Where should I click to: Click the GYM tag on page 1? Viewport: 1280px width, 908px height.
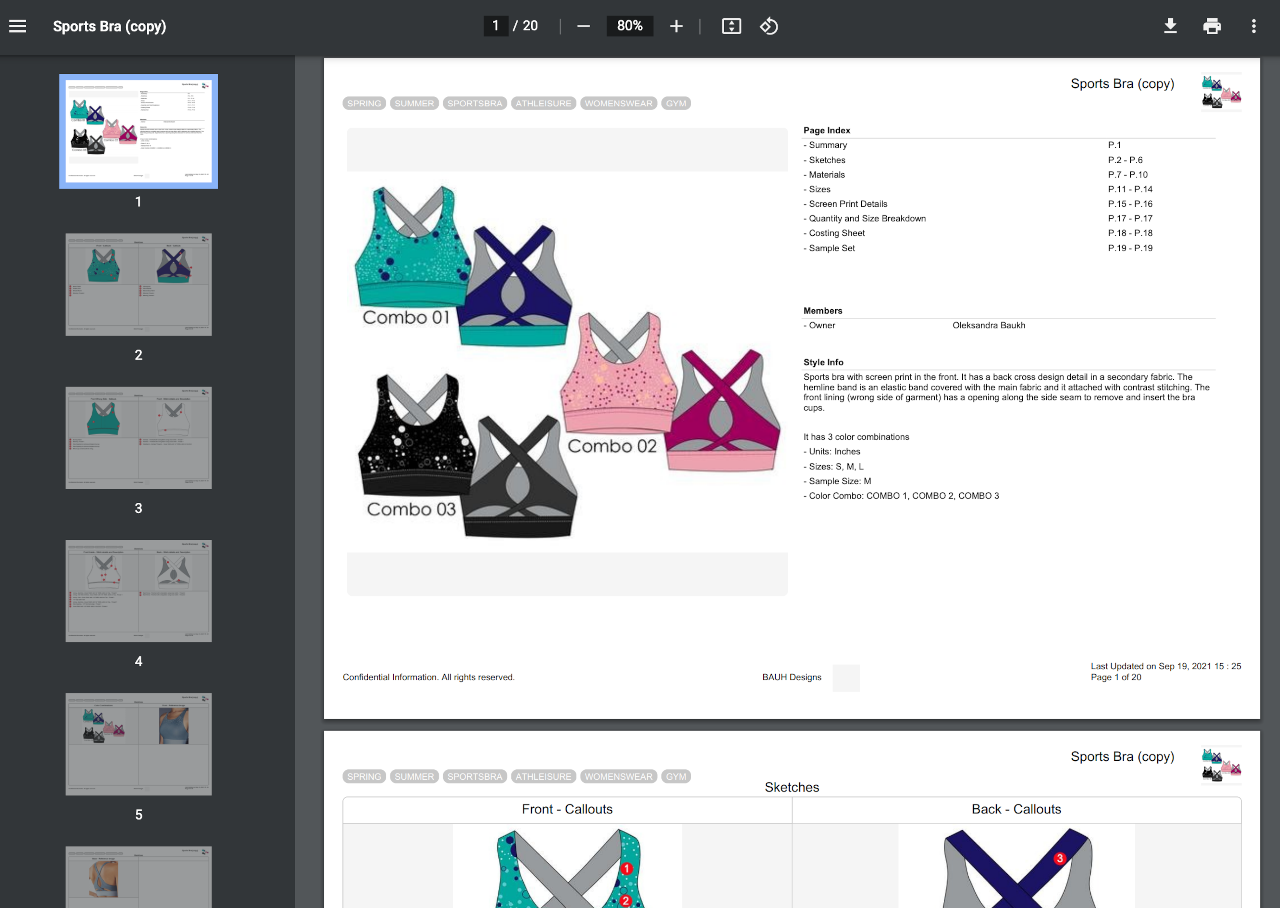[677, 103]
